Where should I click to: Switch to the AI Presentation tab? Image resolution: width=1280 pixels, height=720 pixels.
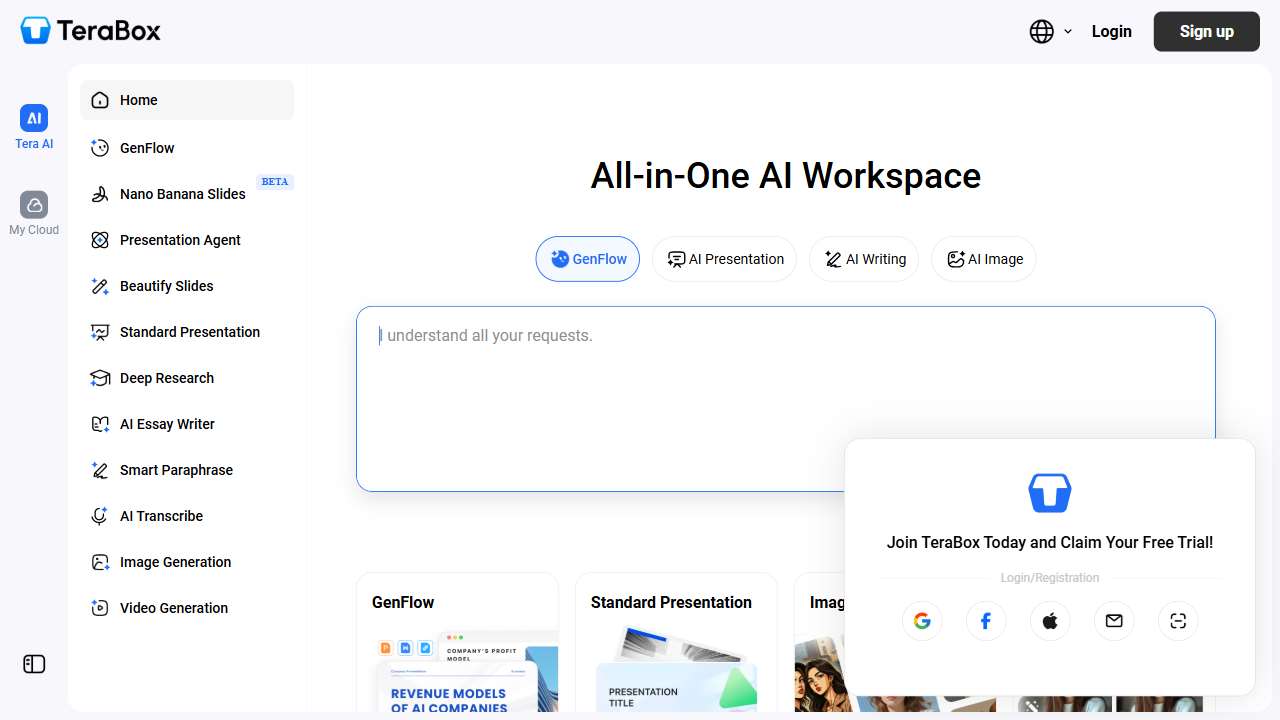point(724,259)
